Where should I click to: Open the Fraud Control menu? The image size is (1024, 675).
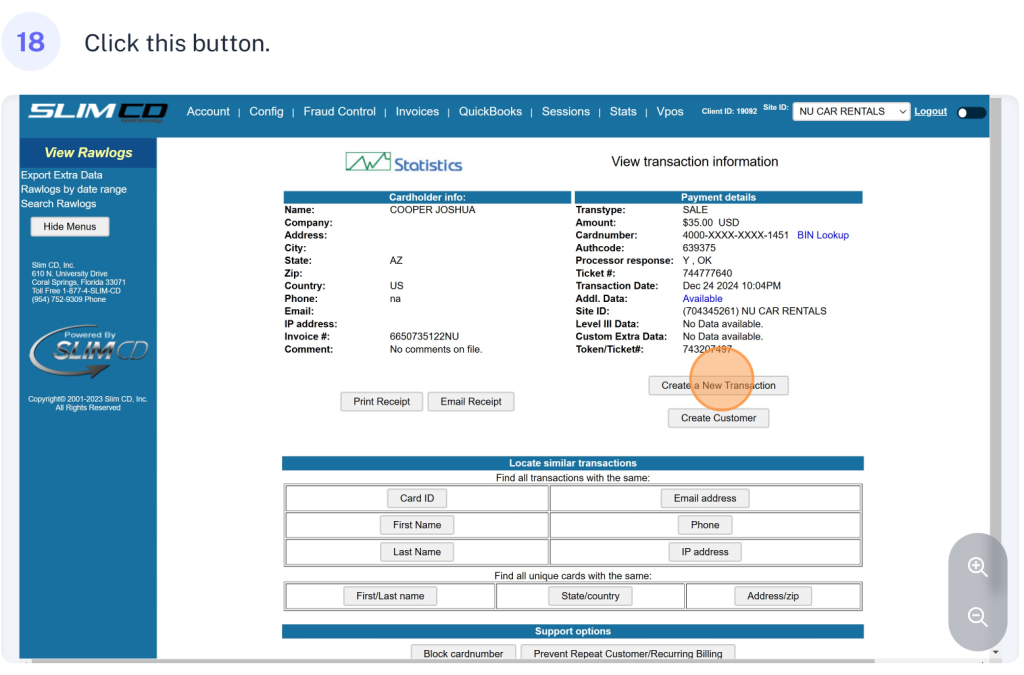pyautogui.click(x=339, y=112)
